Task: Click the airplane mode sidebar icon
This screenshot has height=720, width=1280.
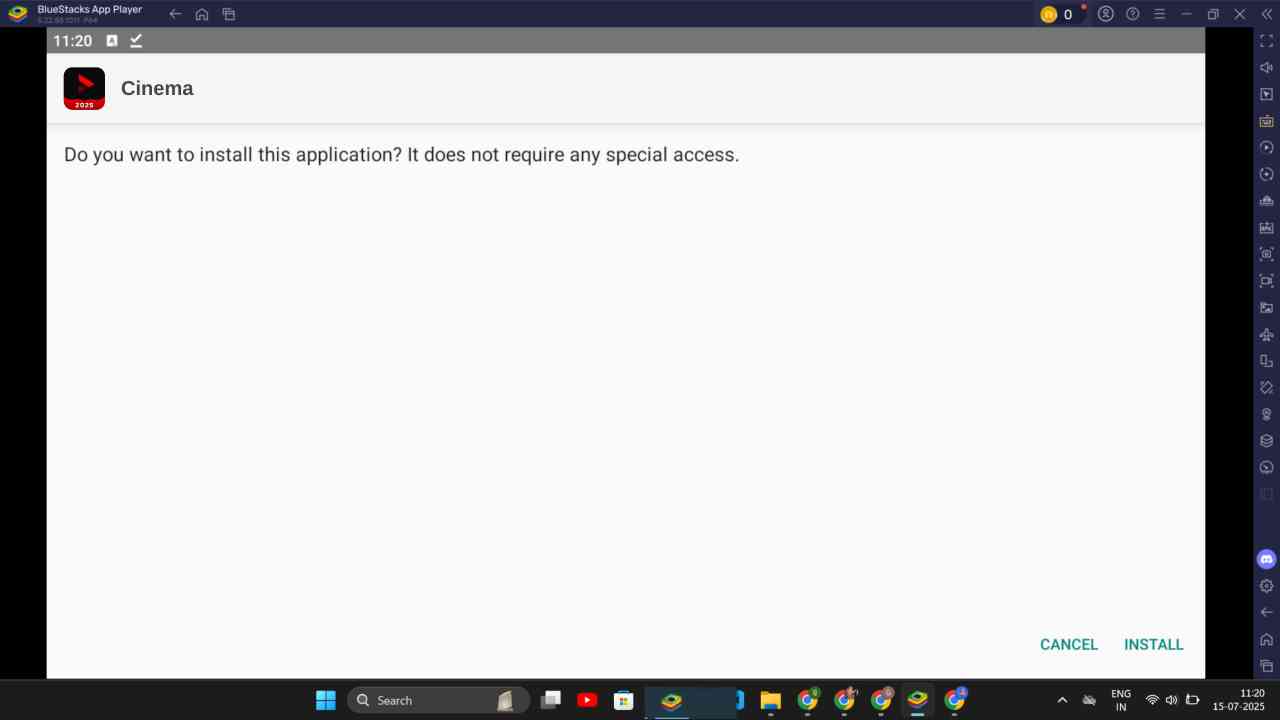Action: coord(1266,334)
